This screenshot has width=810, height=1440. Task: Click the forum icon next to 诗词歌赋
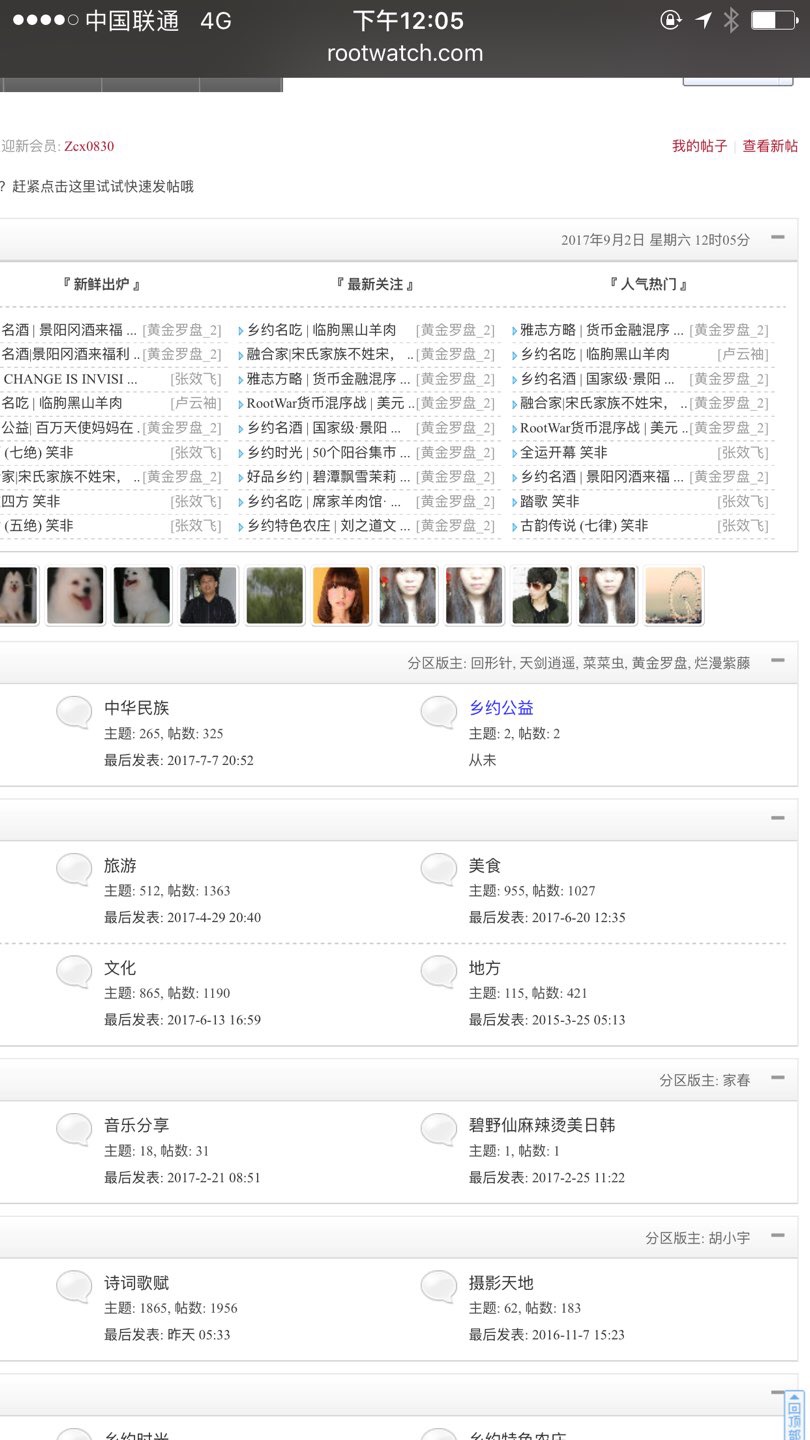pyautogui.click(x=74, y=1286)
